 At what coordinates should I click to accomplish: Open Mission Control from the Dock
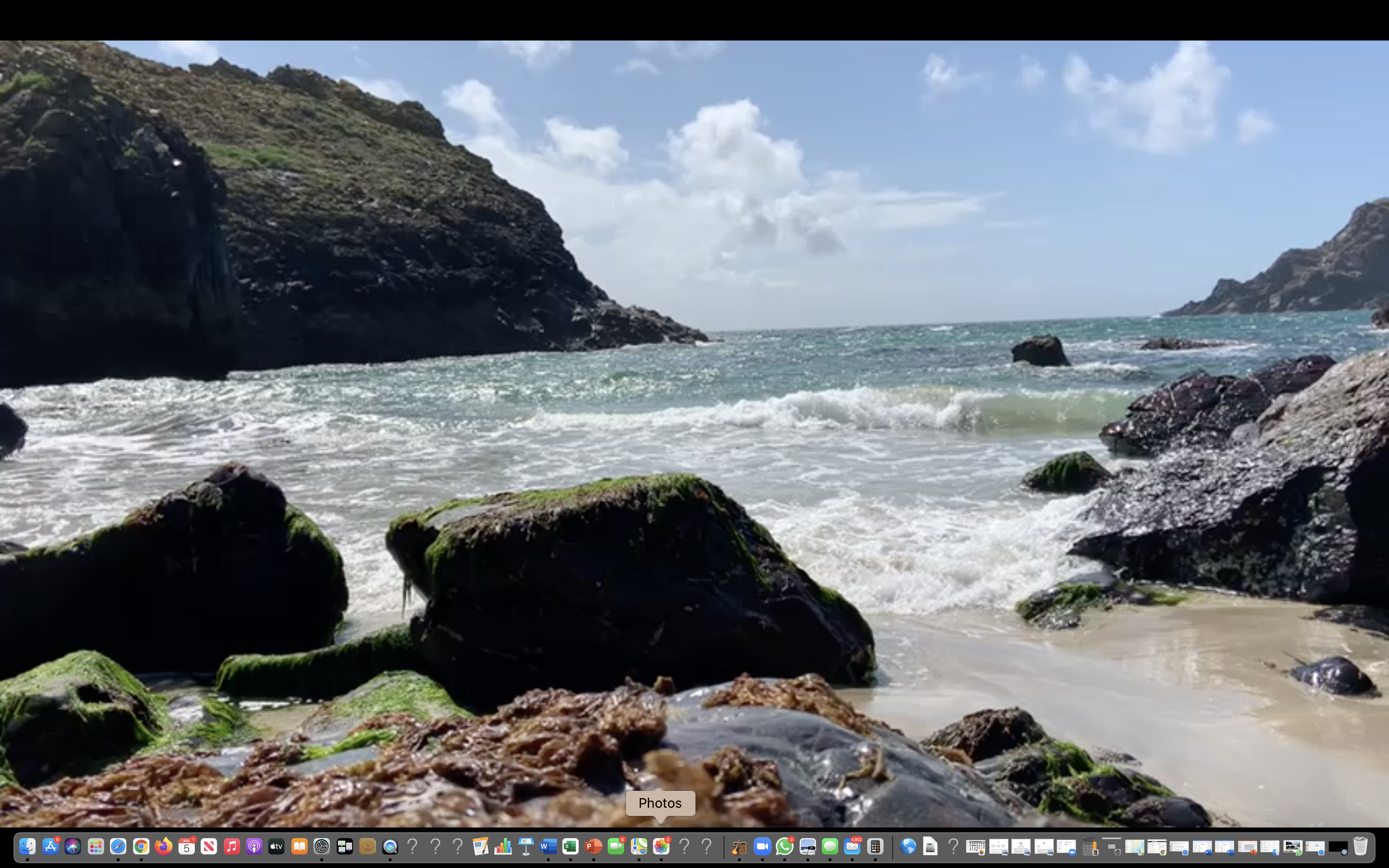[344, 846]
